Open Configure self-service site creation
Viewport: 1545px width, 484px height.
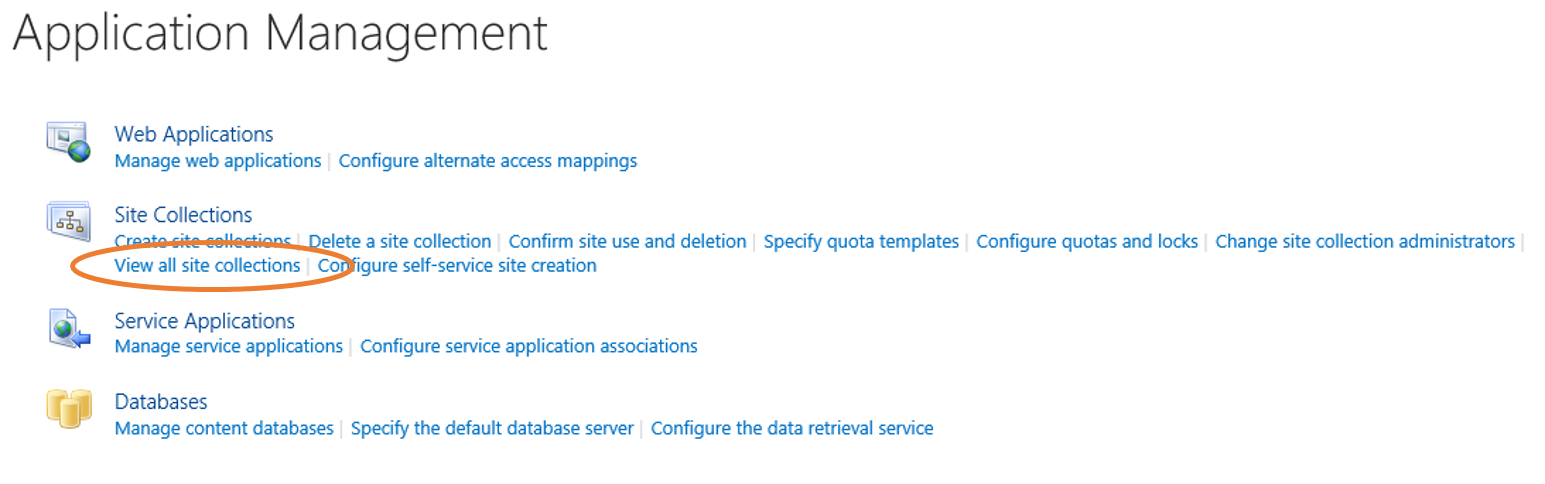[457, 265]
